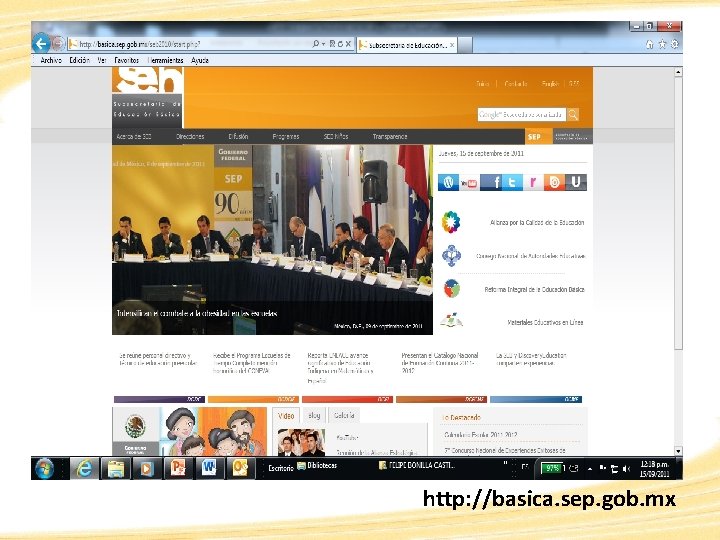Click the stop X icon in address bar
The width and height of the screenshot is (720, 540).
[349, 44]
